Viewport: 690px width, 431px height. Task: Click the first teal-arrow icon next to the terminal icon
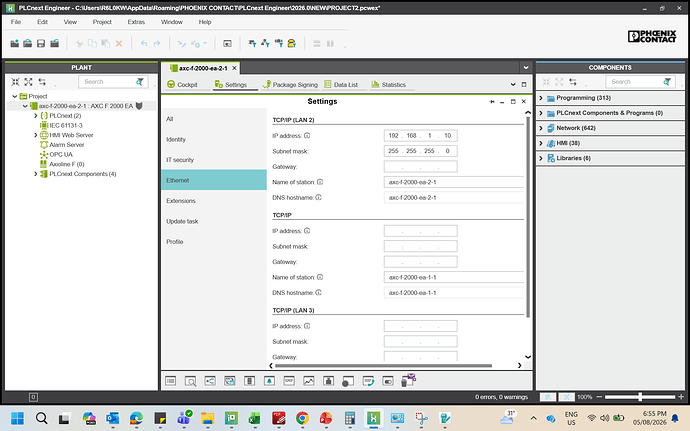tap(252, 44)
